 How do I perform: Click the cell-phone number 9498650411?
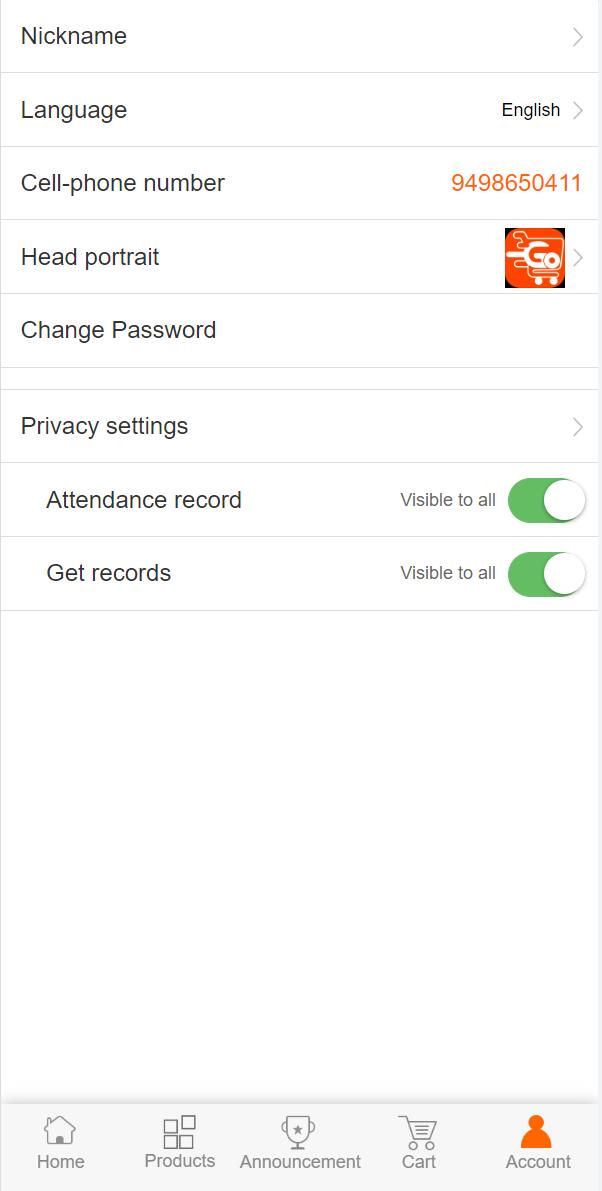(516, 184)
